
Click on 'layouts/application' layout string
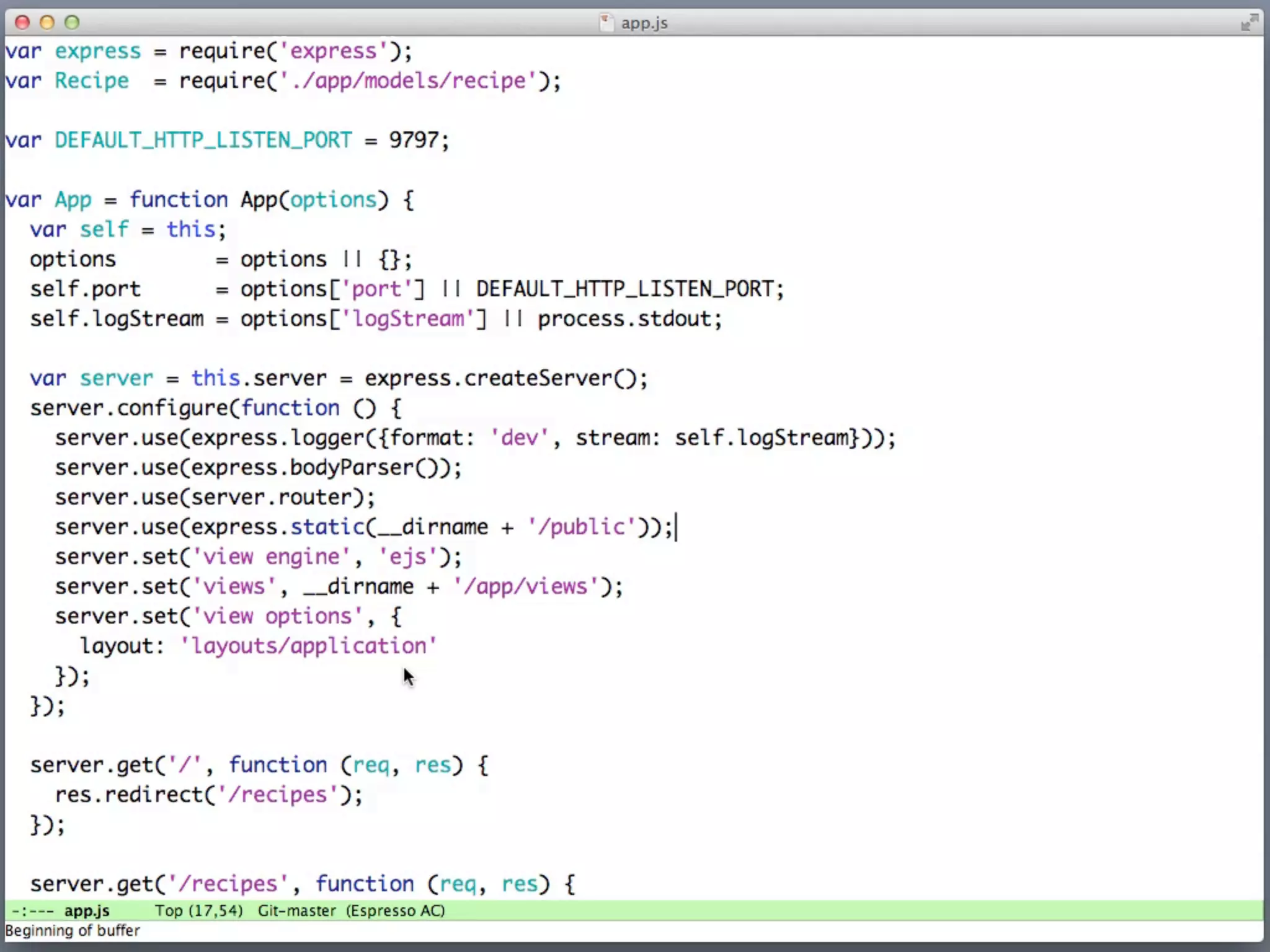click(x=308, y=646)
